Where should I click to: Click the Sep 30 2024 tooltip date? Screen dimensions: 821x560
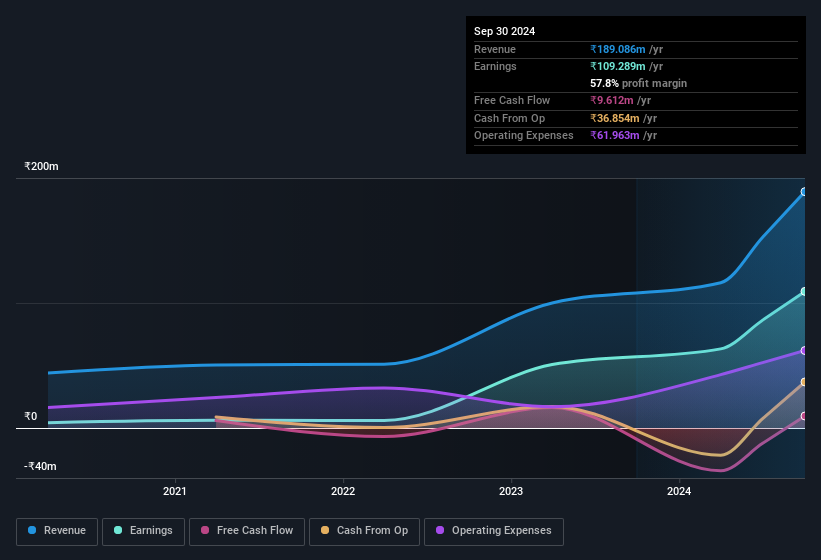tap(504, 31)
